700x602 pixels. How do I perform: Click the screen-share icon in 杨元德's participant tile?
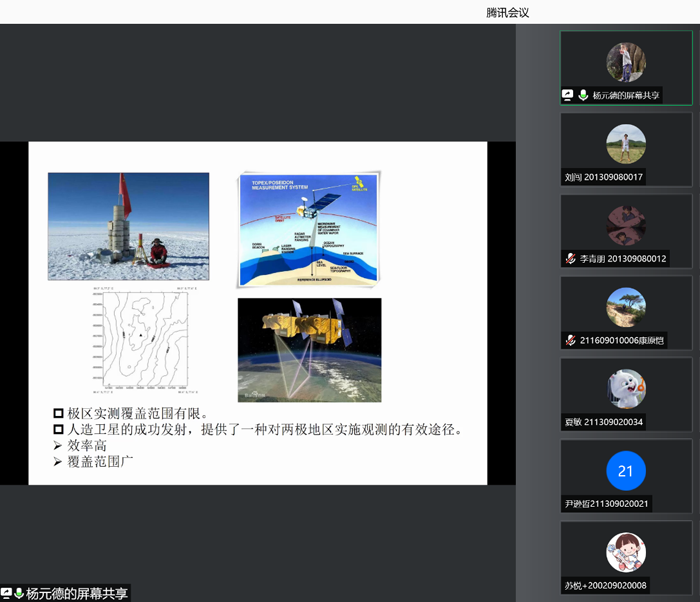[x=568, y=95]
